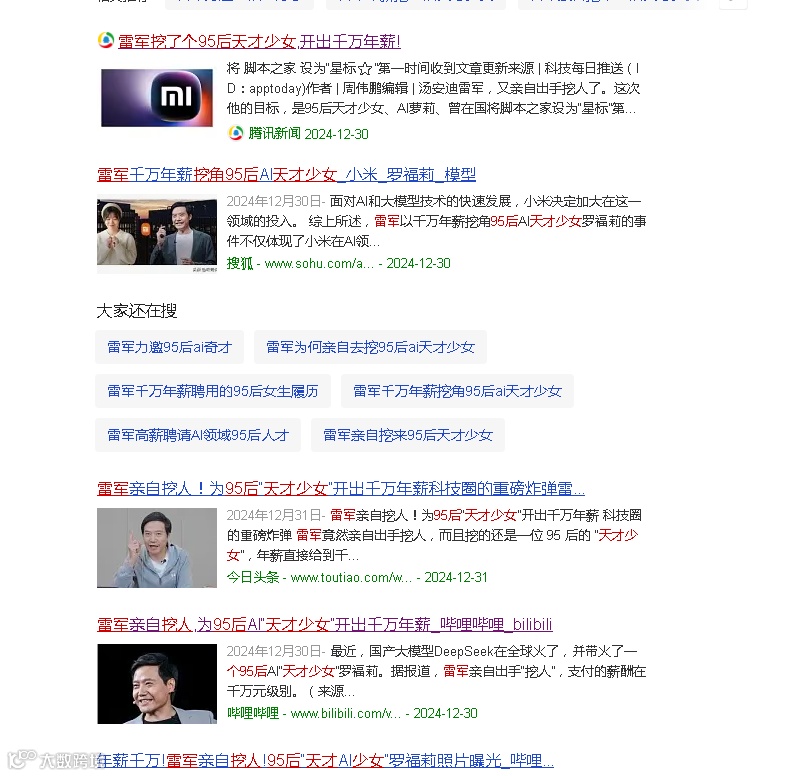Select the related search 雷军亲自挖来95后天才少女

pos(408,435)
